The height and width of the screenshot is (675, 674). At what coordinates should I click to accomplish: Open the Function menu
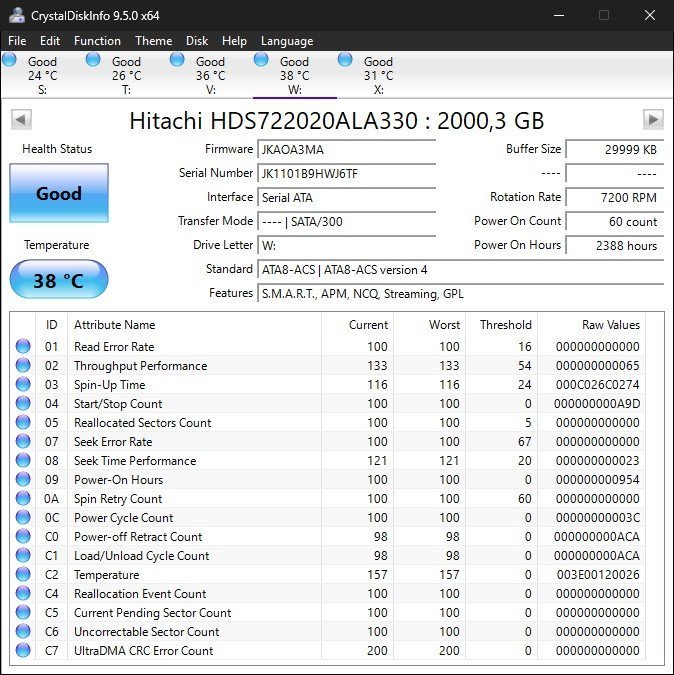click(97, 41)
